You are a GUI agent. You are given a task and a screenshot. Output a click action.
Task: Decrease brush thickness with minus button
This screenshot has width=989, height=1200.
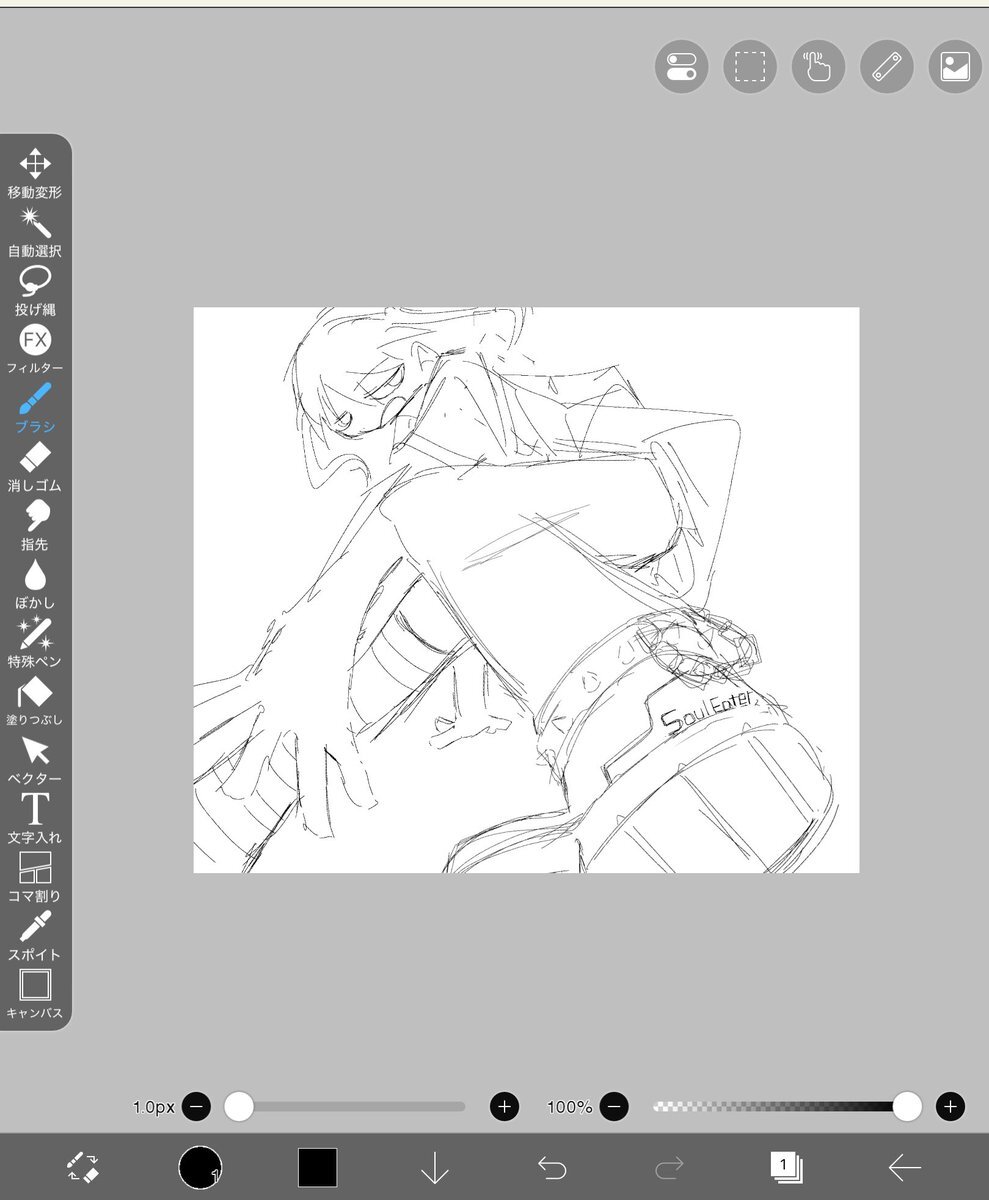(x=196, y=1106)
